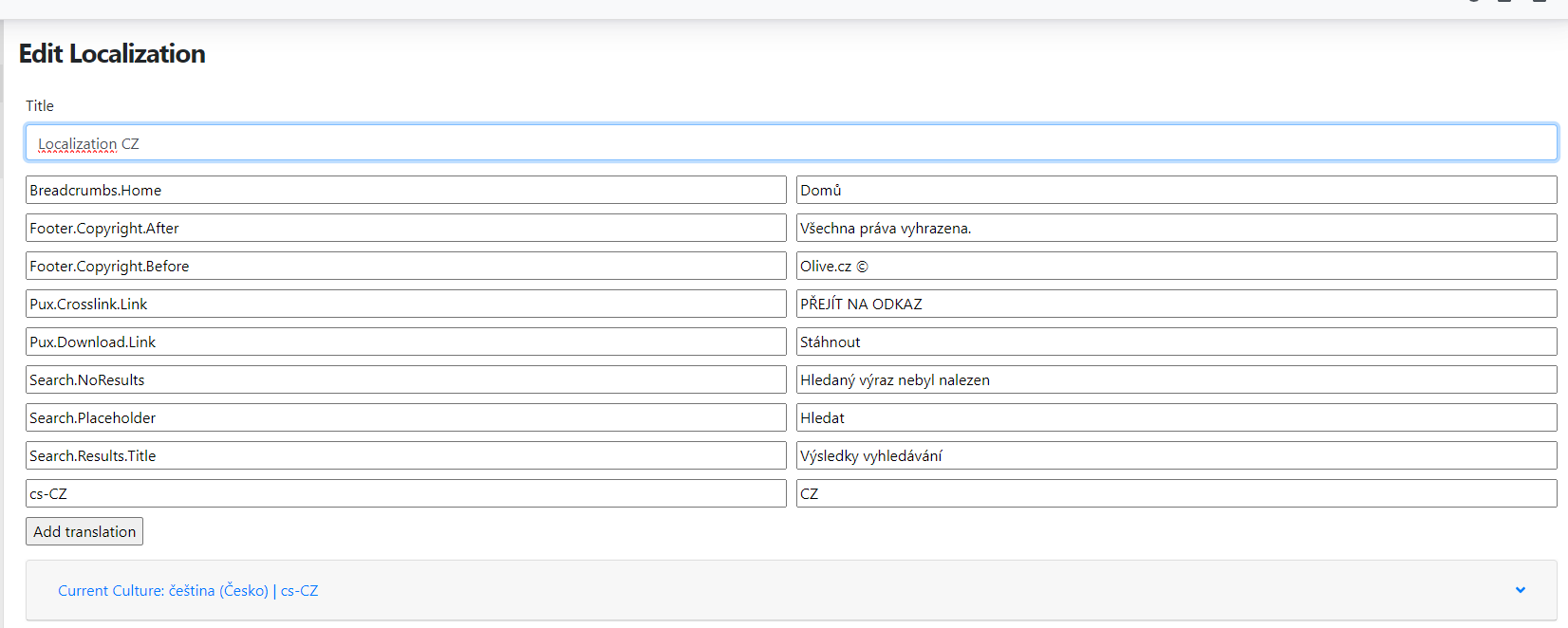Click the Footer.Copyright.Before key field
Viewport: 1568px width, 628px height.
pos(405,266)
